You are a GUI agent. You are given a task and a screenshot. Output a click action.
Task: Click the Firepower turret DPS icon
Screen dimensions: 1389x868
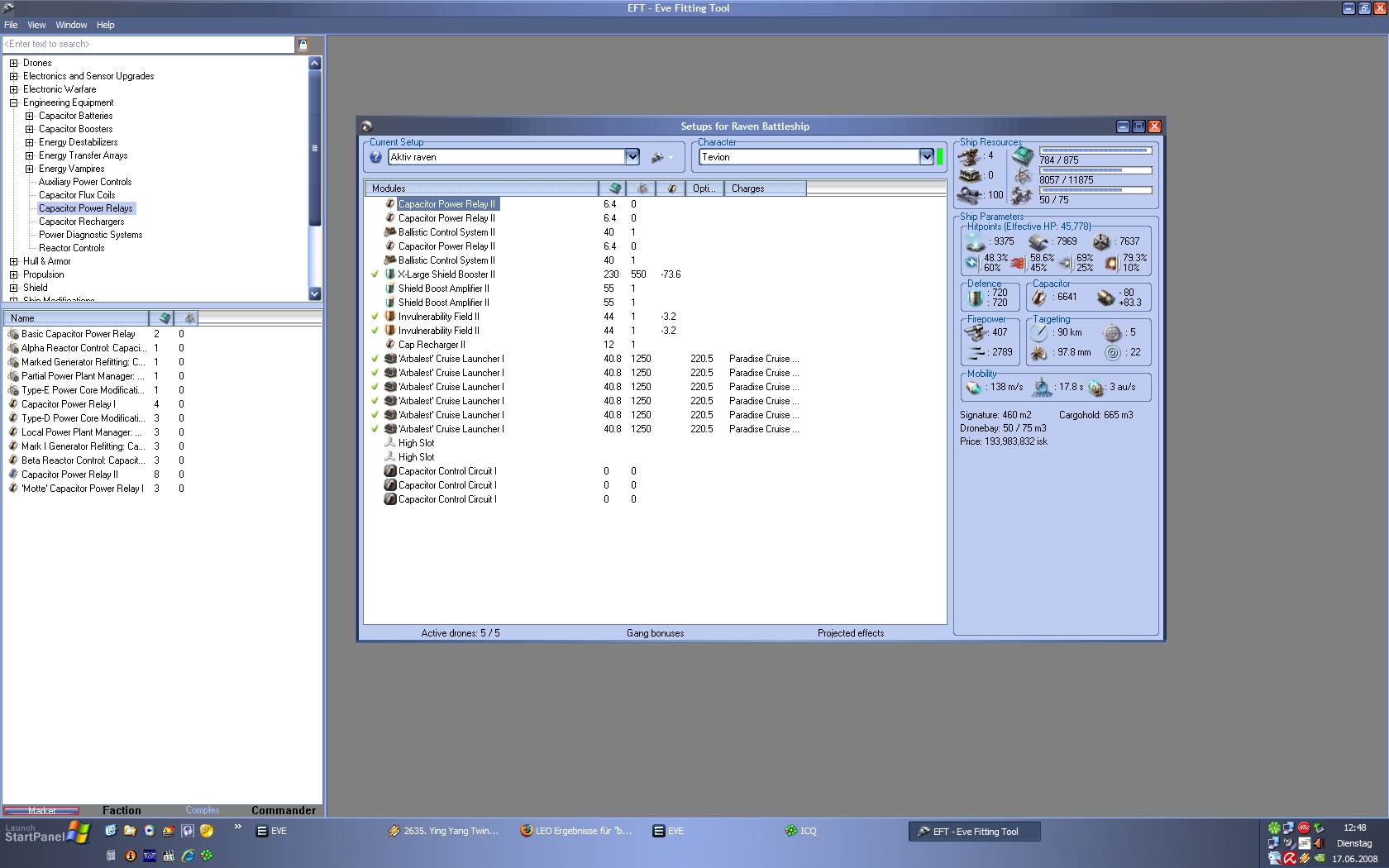pyautogui.click(x=976, y=332)
